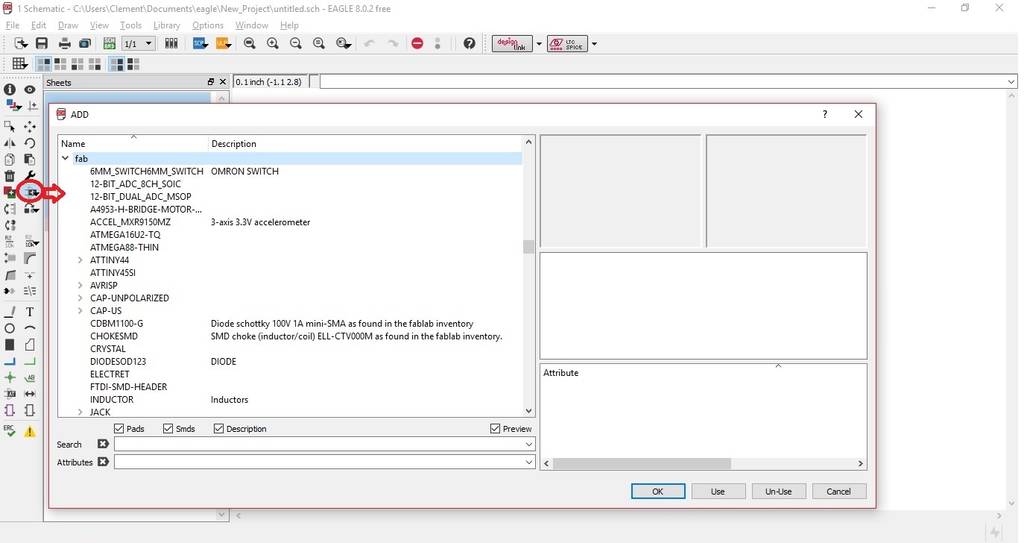Select the Move tool

[30, 126]
